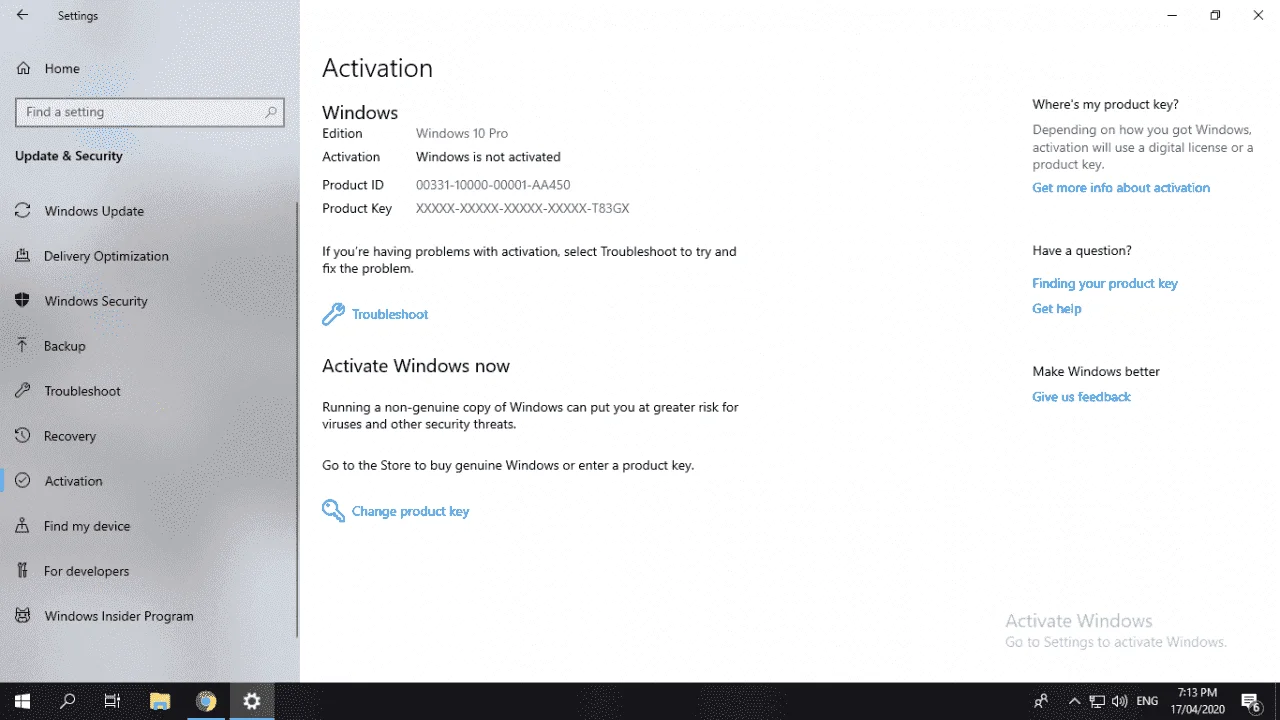Image resolution: width=1280 pixels, height=720 pixels.
Task: Click the Find my device person icon
Action: coord(22,526)
